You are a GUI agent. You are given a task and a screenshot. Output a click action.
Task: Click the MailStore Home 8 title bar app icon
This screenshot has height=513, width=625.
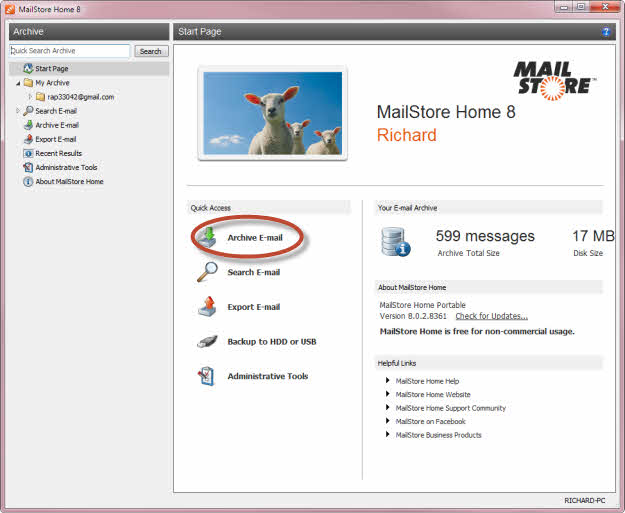[x=10, y=9]
